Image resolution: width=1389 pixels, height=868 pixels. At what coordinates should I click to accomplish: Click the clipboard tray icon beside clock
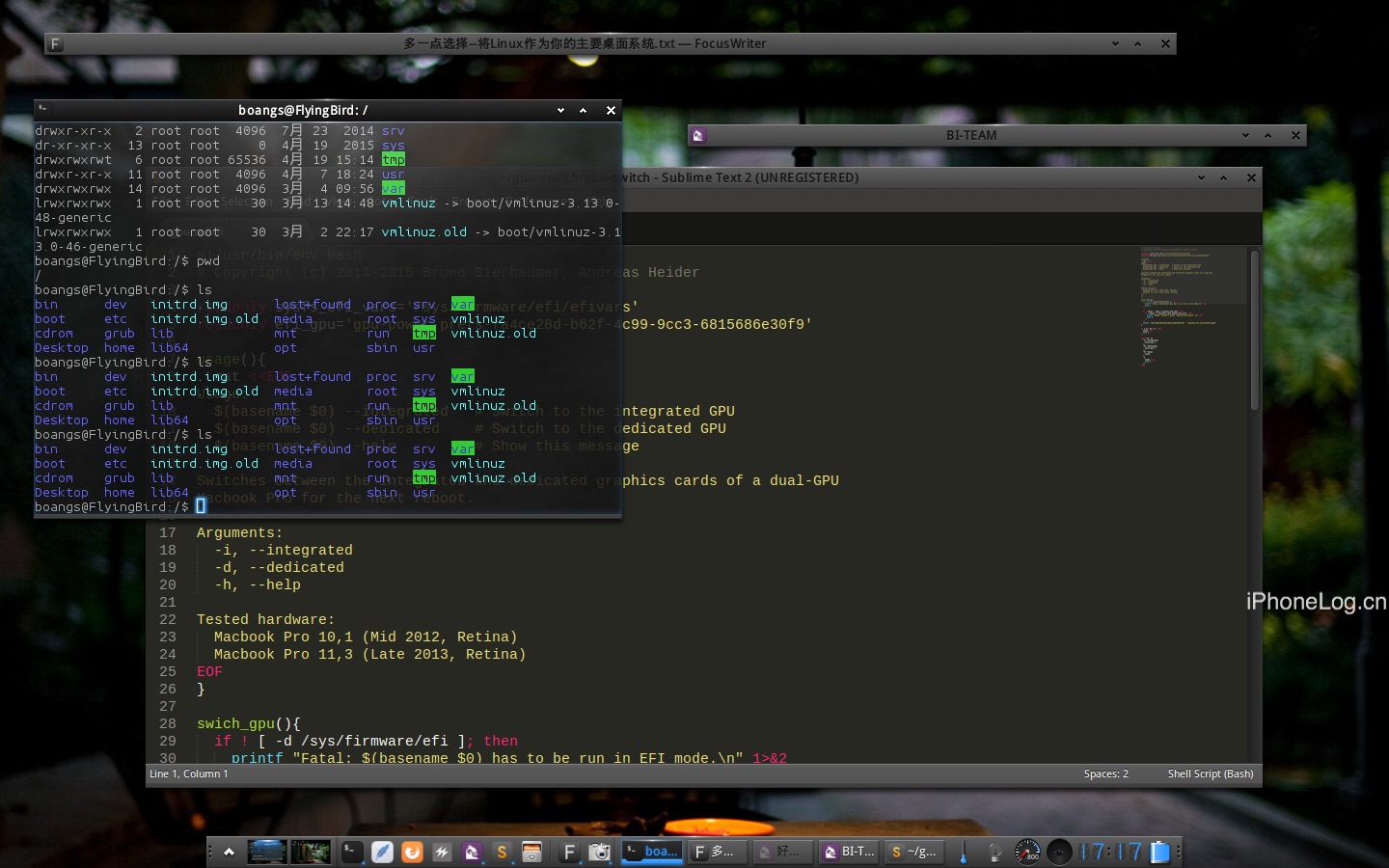(x=1159, y=852)
